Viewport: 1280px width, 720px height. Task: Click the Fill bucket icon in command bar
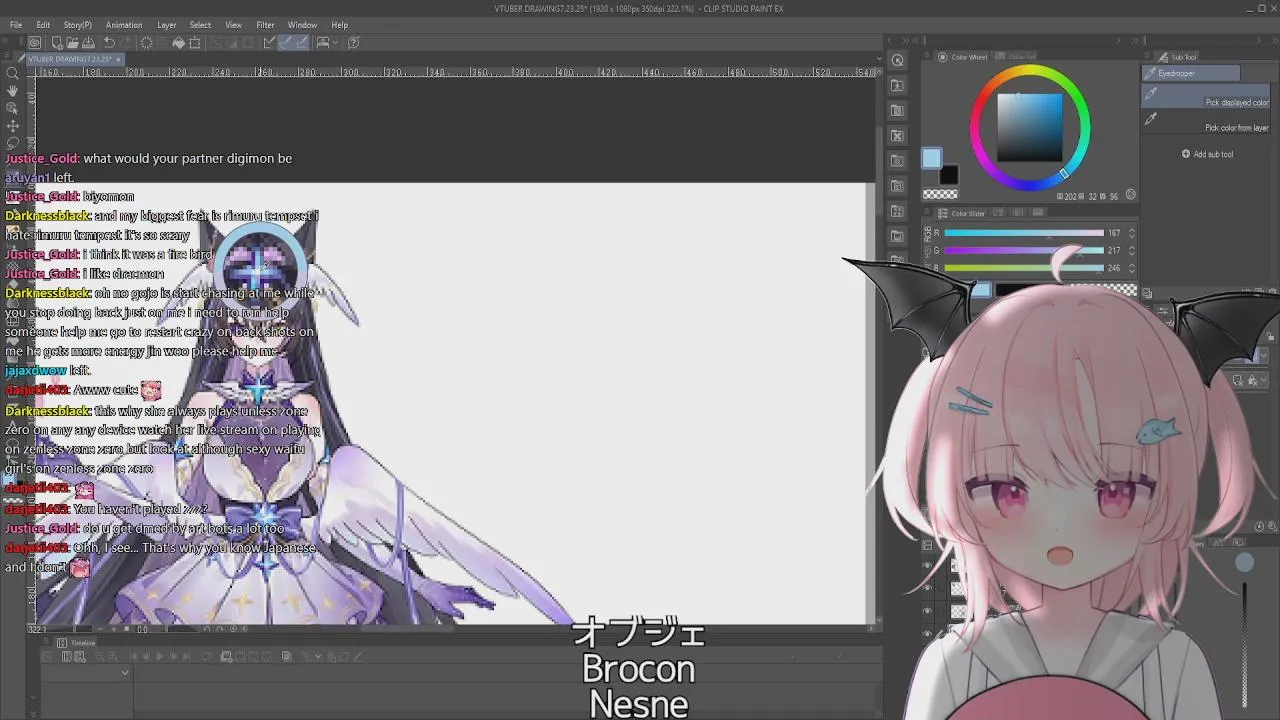tap(178, 43)
